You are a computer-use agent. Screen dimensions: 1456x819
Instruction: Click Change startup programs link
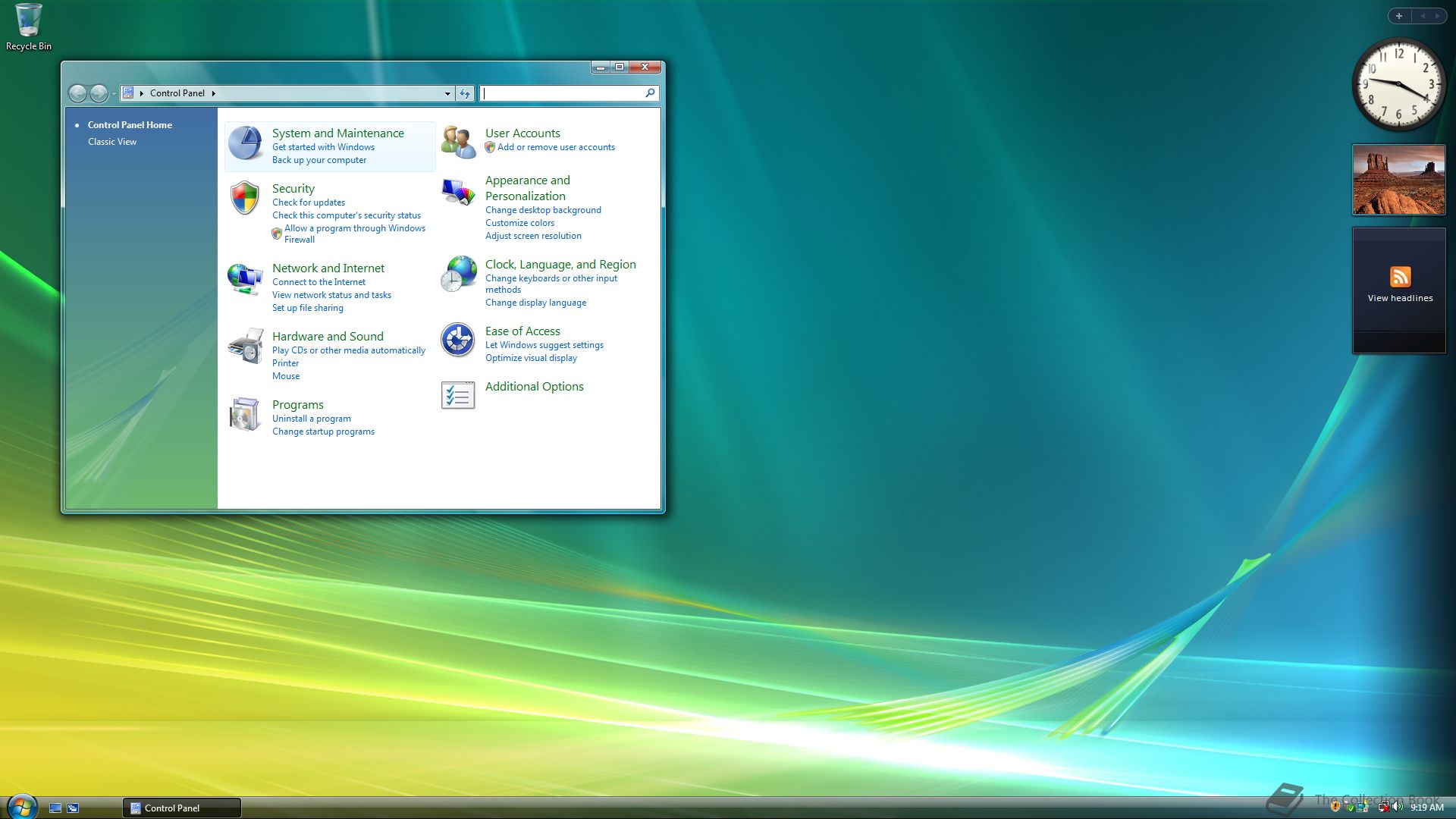323,431
